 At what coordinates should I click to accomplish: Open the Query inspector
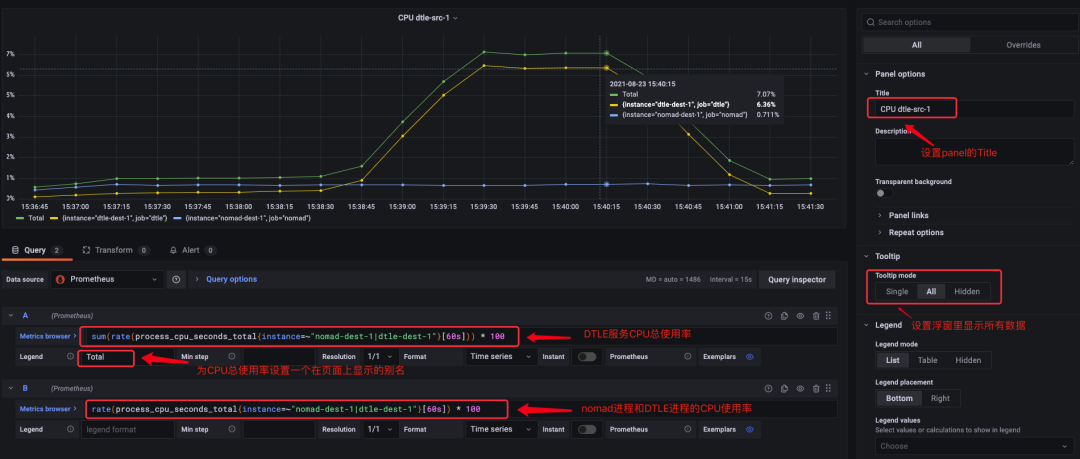pos(797,280)
